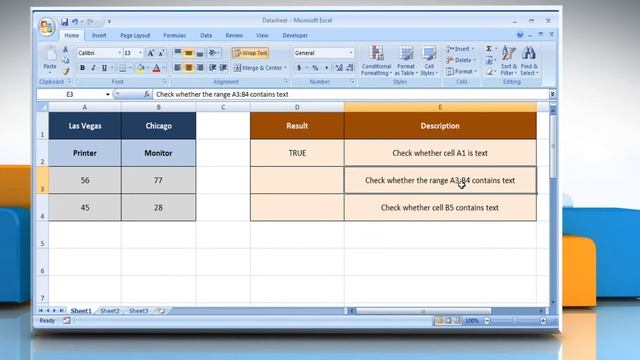The height and width of the screenshot is (360, 640).
Task: Align text right in cell
Action: 200,67
